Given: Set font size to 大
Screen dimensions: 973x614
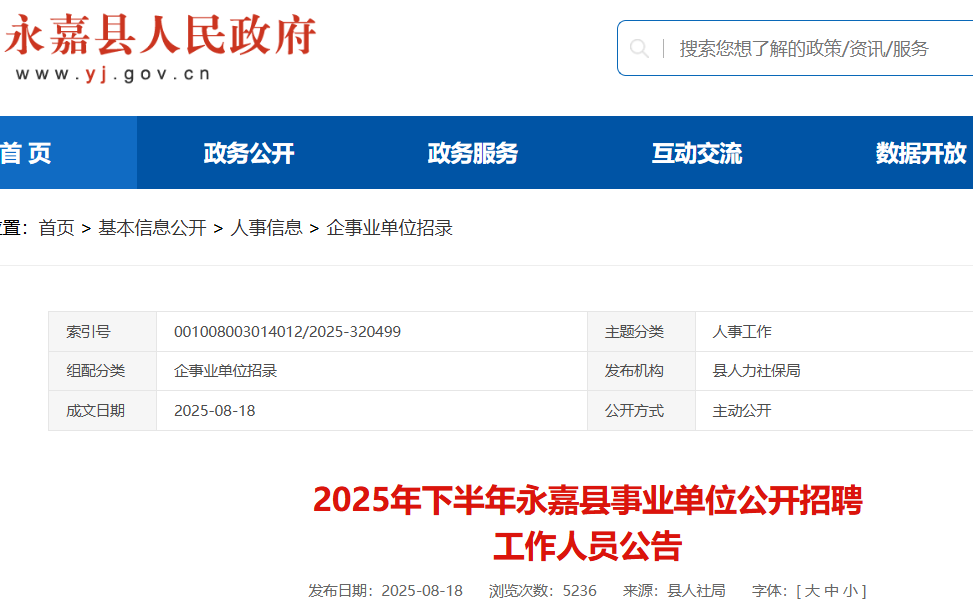Looking at the screenshot, I should [812, 590].
